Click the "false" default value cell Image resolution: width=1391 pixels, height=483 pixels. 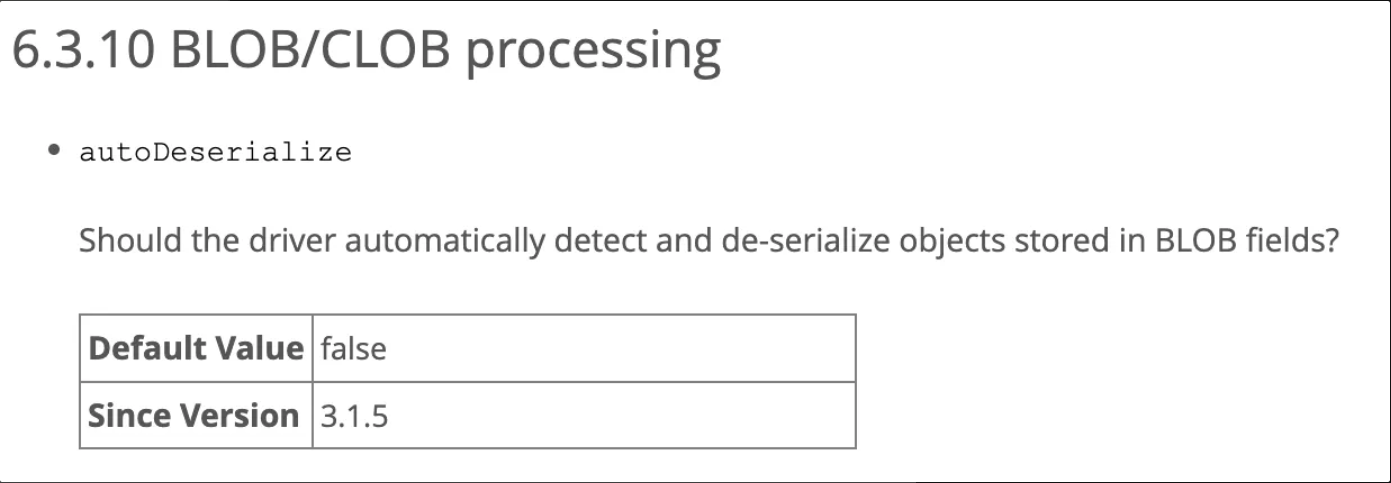(354, 348)
